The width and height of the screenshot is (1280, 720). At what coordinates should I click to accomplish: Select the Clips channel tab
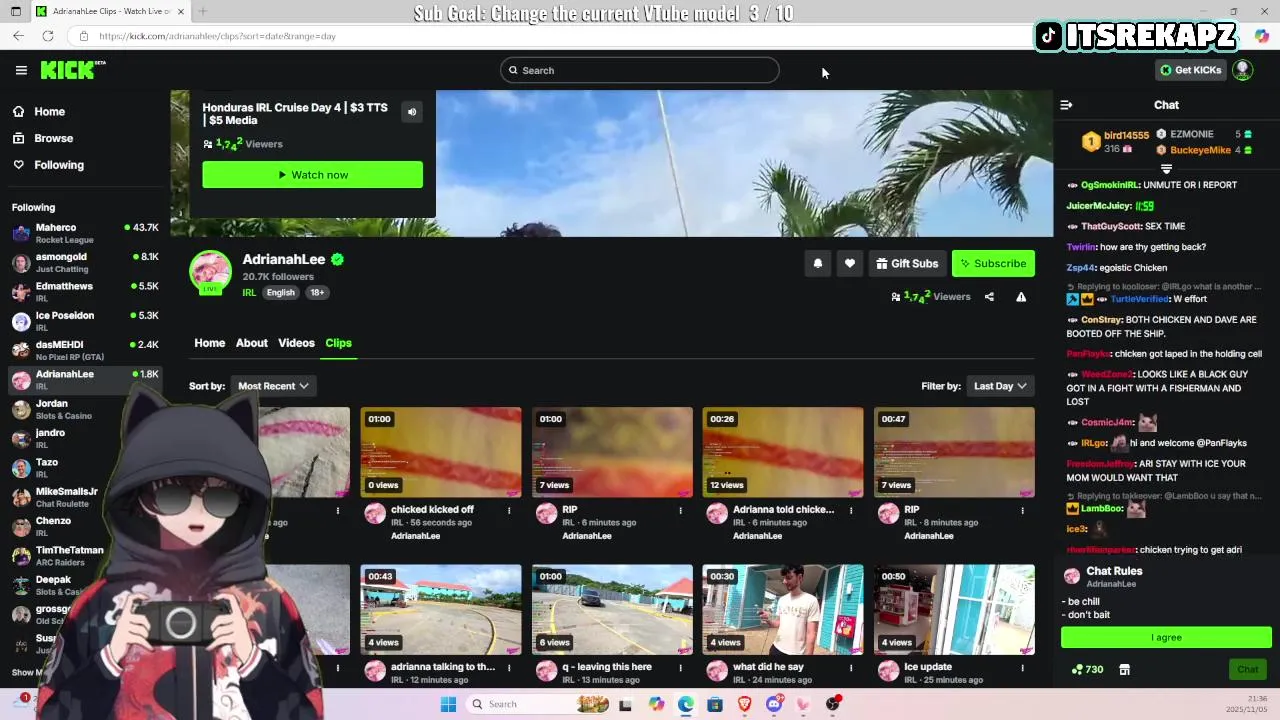(338, 343)
